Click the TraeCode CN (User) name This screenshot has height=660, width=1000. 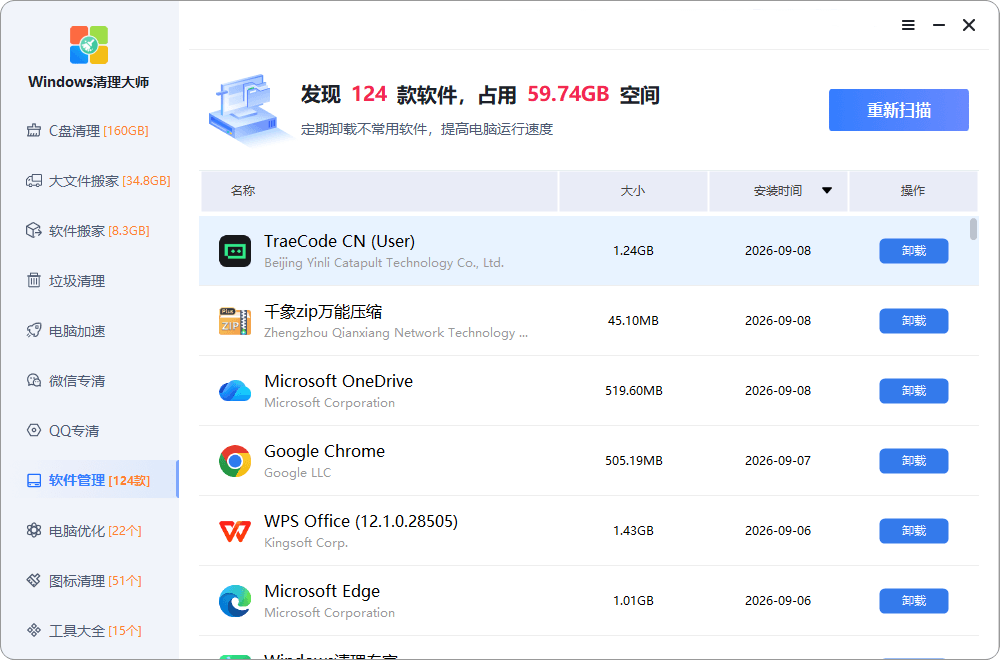pos(339,241)
